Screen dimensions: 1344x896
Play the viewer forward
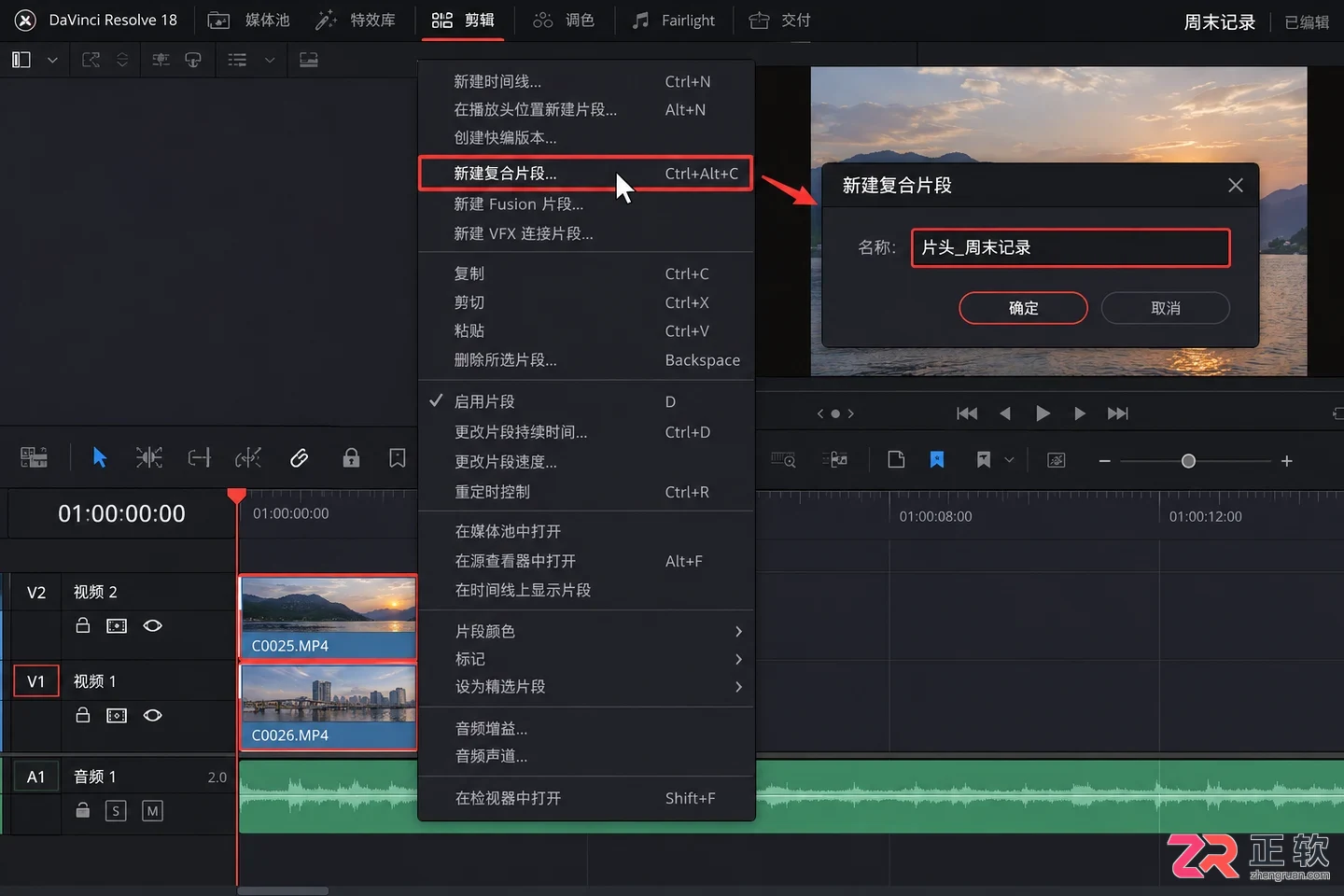[1043, 413]
